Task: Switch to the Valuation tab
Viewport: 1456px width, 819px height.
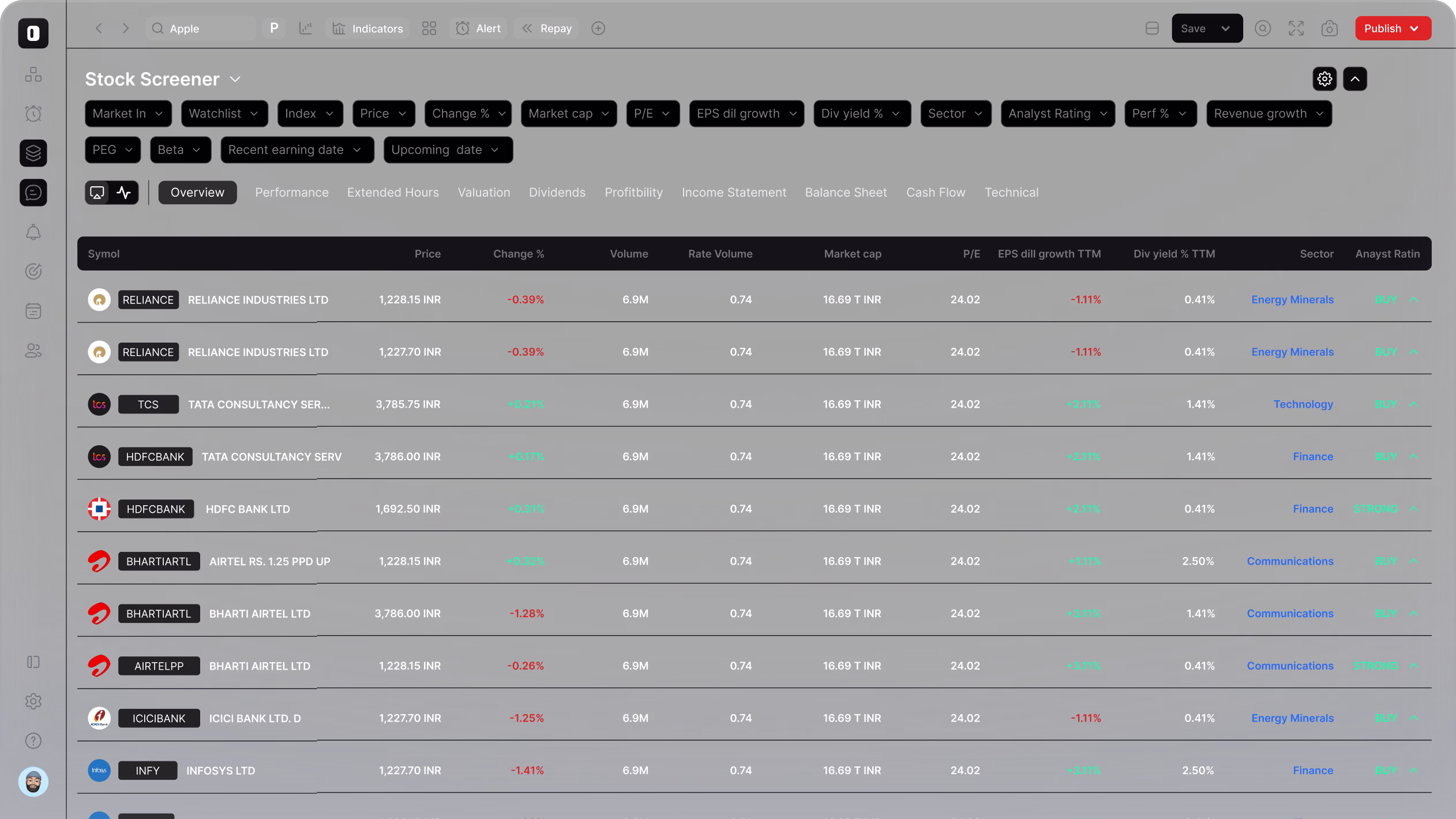Action: click(x=483, y=193)
